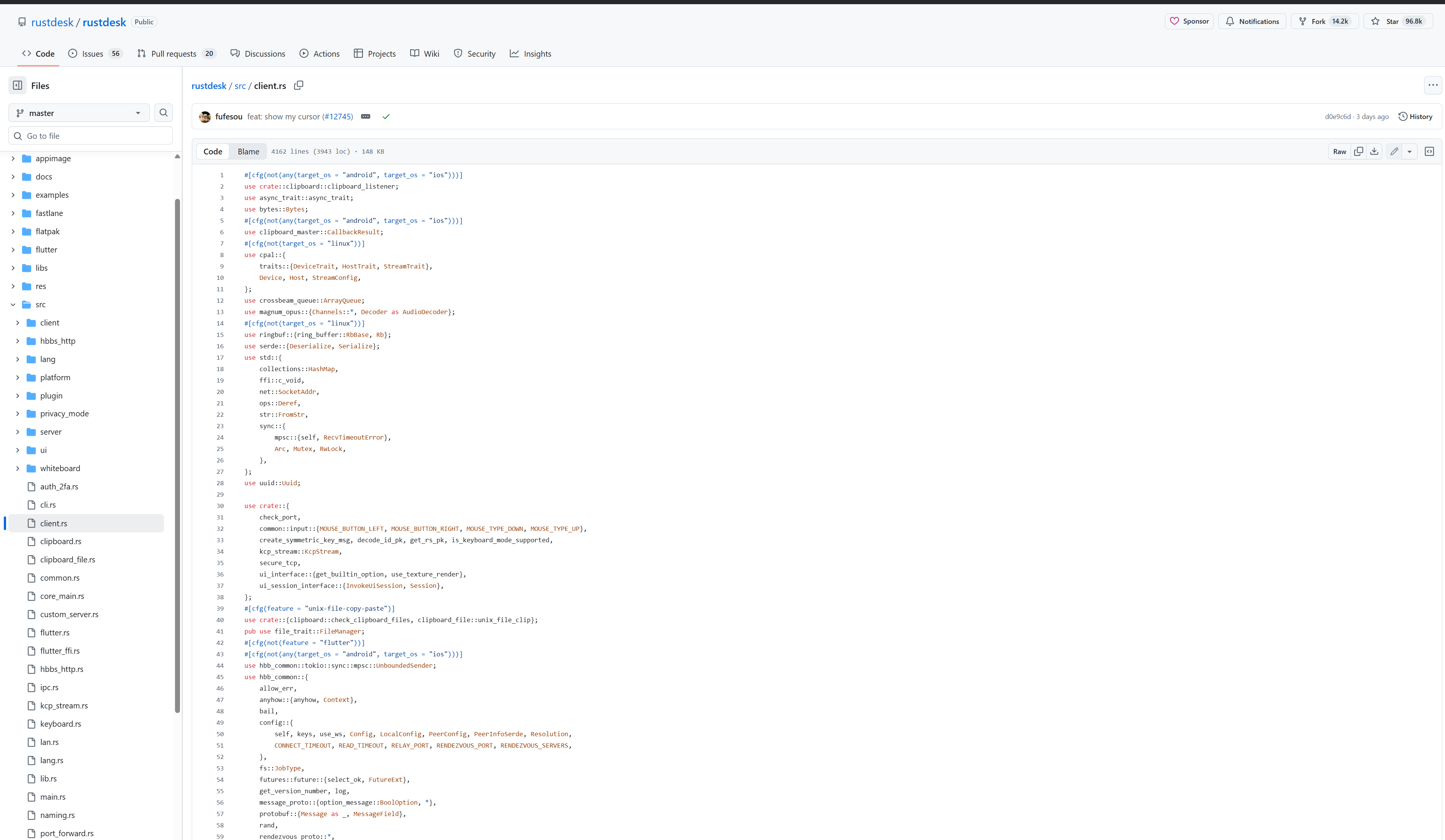Open pull request #12745 link
1445x840 pixels.
(337, 116)
